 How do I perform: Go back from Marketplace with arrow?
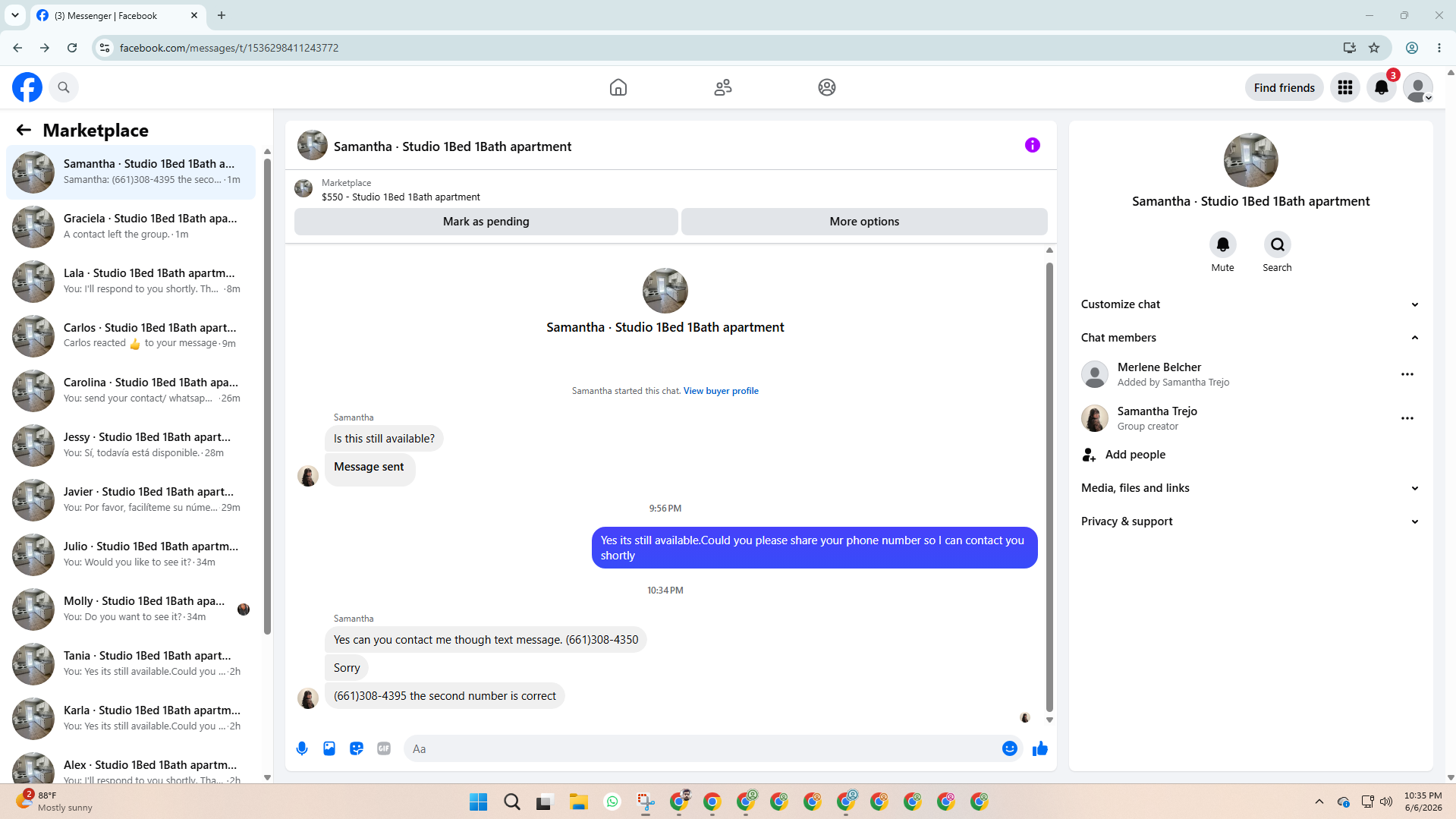pos(24,131)
